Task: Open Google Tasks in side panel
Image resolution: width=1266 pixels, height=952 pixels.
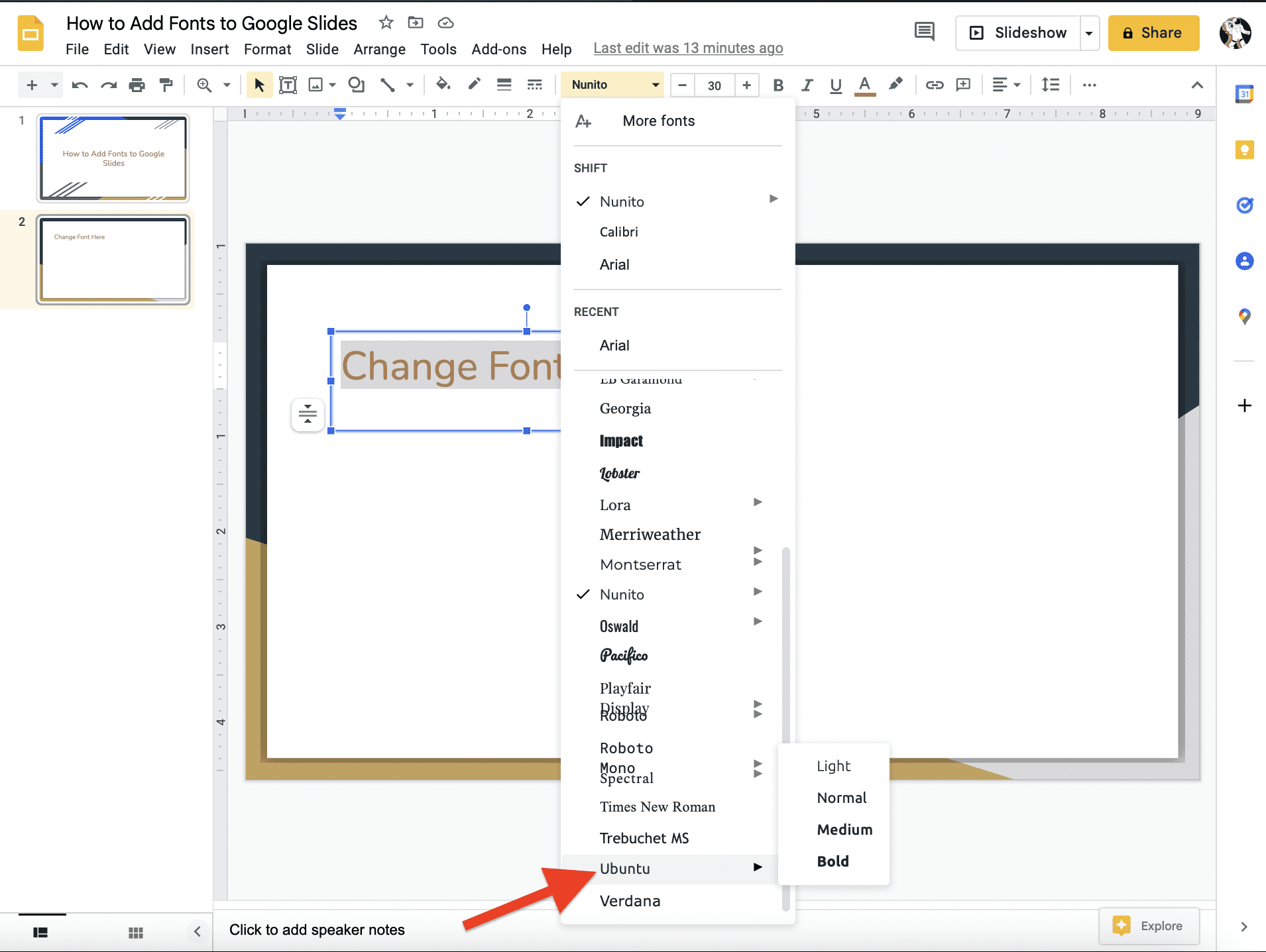Action: point(1244,205)
